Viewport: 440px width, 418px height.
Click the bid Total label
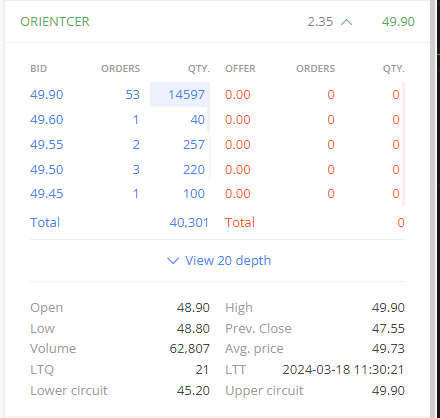(x=45, y=222)
